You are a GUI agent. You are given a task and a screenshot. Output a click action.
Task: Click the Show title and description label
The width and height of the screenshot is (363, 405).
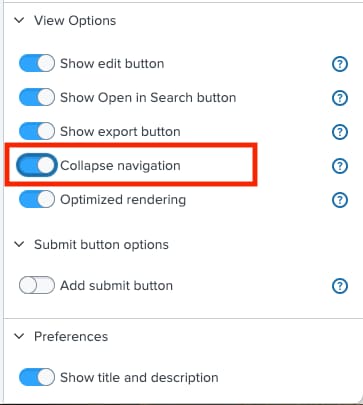coord(139,378)
